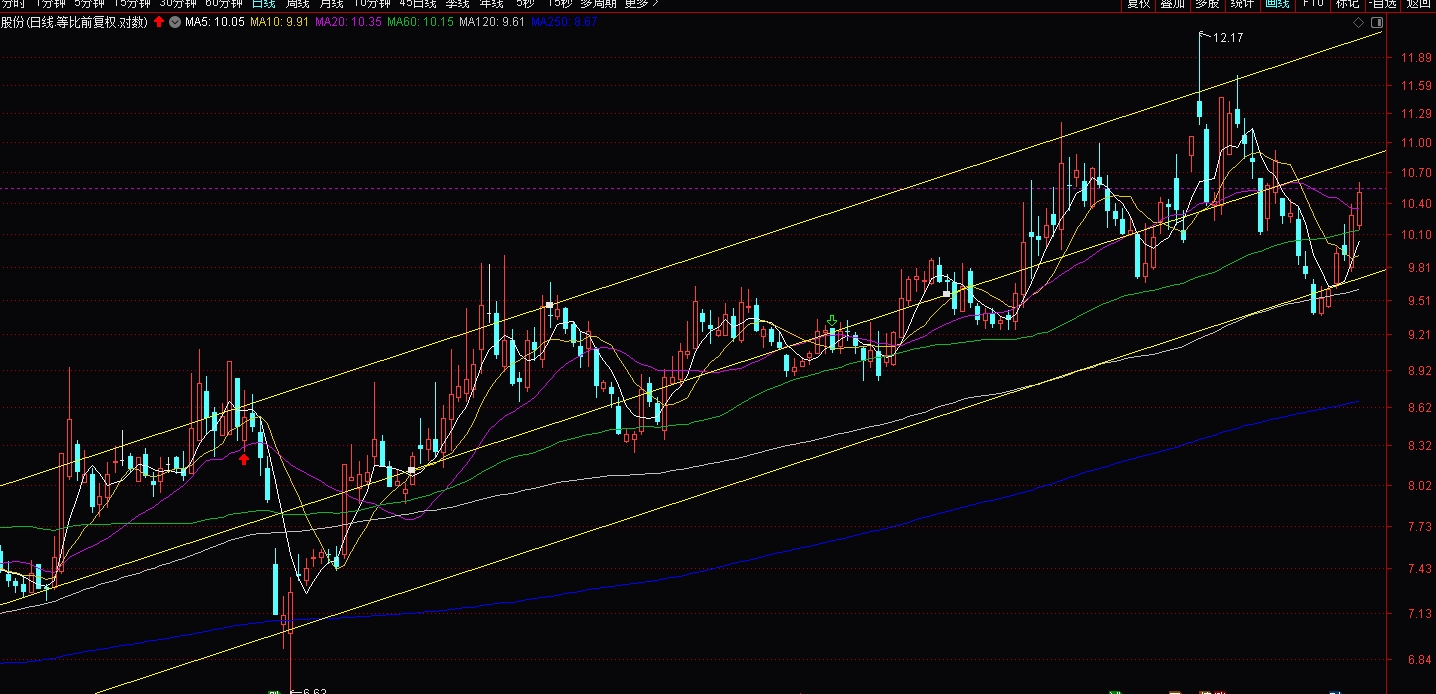Click white square marker near 9.51 level peak
The width and height of the screenshot is (1436, 694).
click(549, 304)
